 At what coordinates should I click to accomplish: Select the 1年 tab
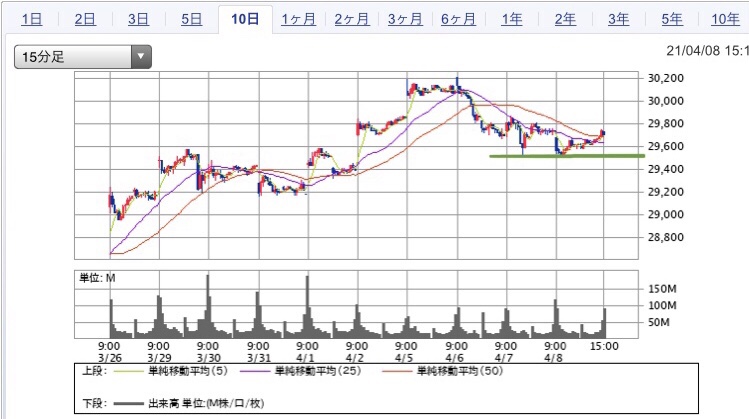[512, 19]
